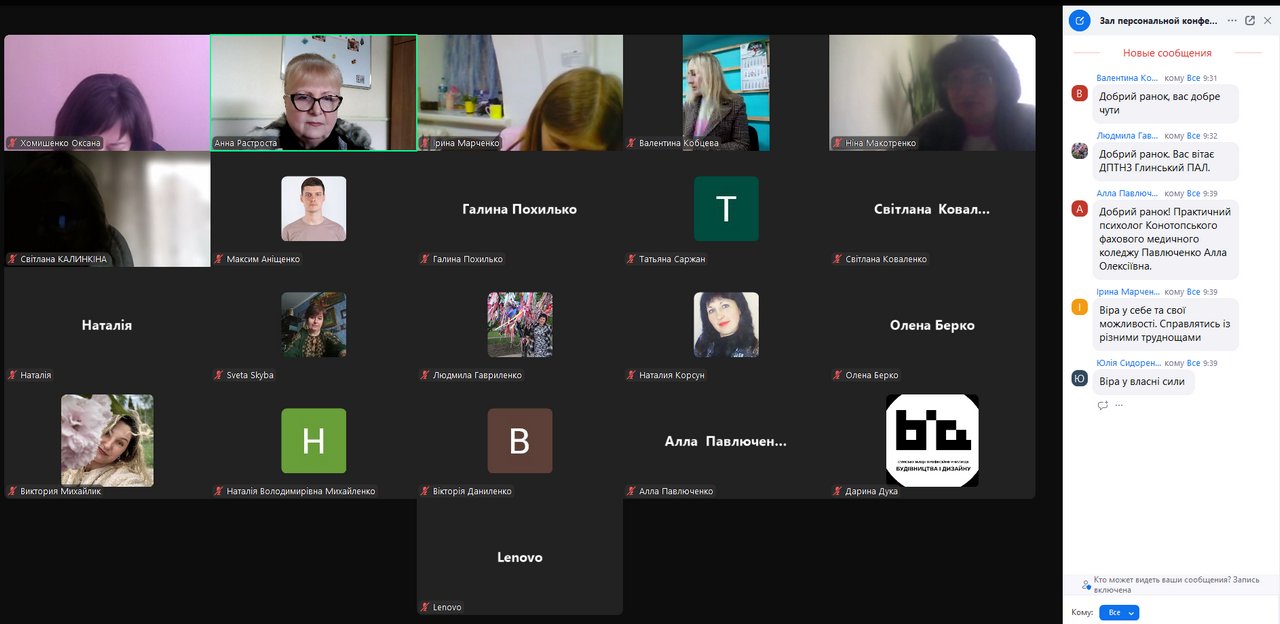
Task: Click Вікторія Даниленко's brown B avatar
Action: point(520,441)
